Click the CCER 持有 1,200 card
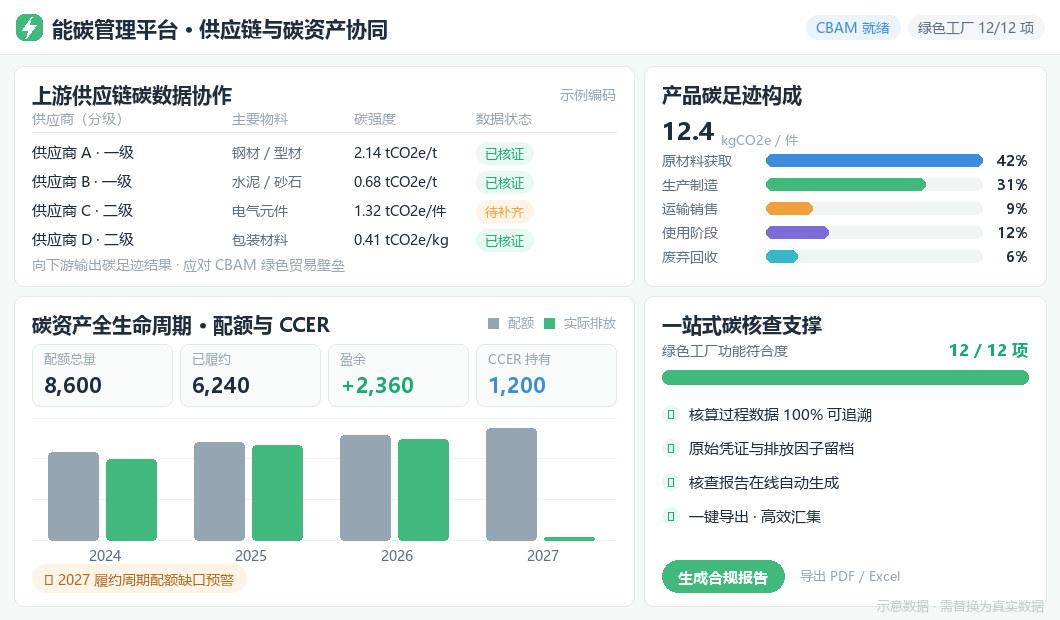 pyautogui.click(x=546, y=375)
